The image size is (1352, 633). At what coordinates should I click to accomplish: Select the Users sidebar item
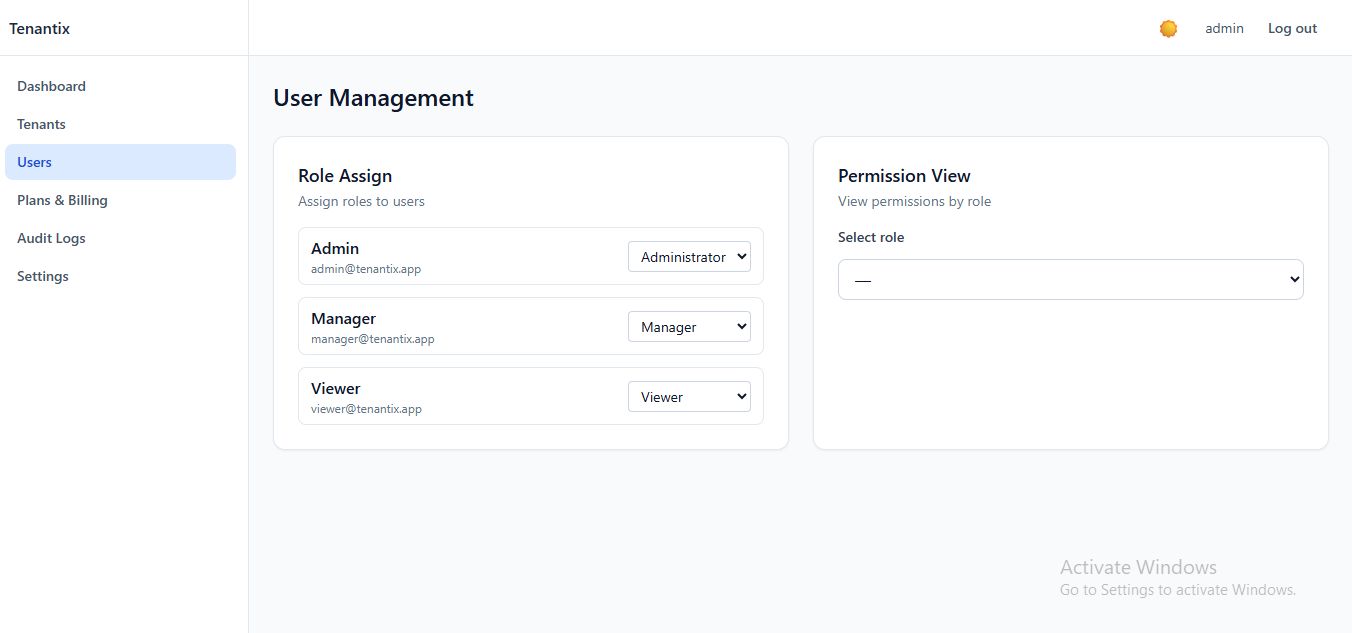point(34,162)
